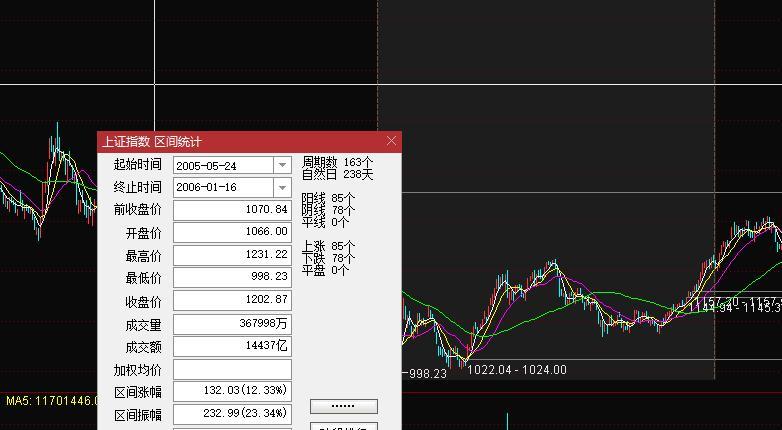Select the 区间振幅 field with 232.99(23.34%)
This screenshot has height=430, width=782.
tap(232, 415)
